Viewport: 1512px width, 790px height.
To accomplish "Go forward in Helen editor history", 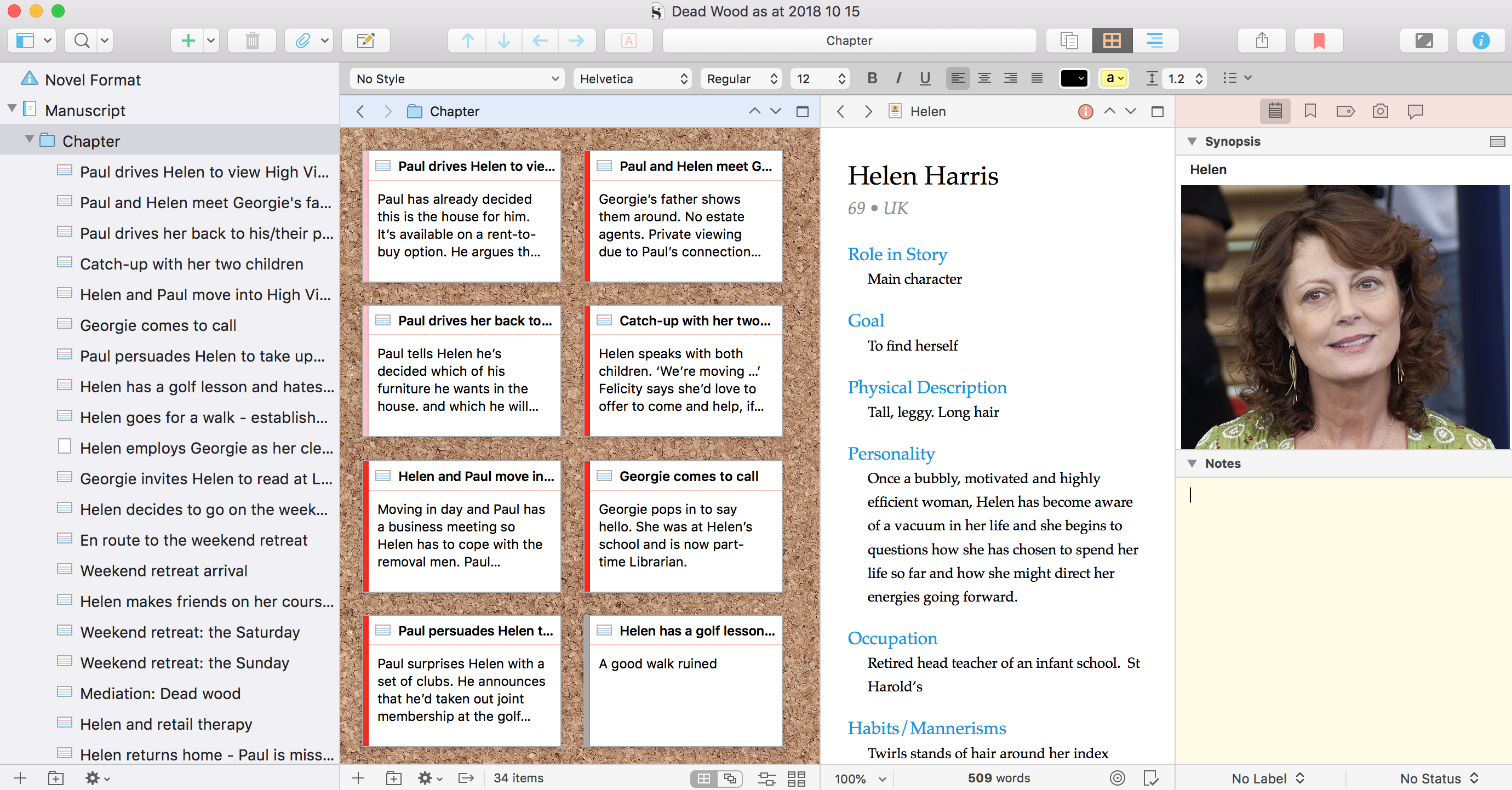I will pos(869,112).
